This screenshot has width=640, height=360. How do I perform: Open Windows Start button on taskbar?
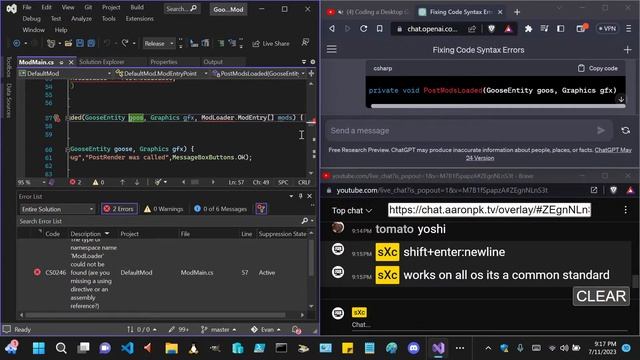(39, 348)
